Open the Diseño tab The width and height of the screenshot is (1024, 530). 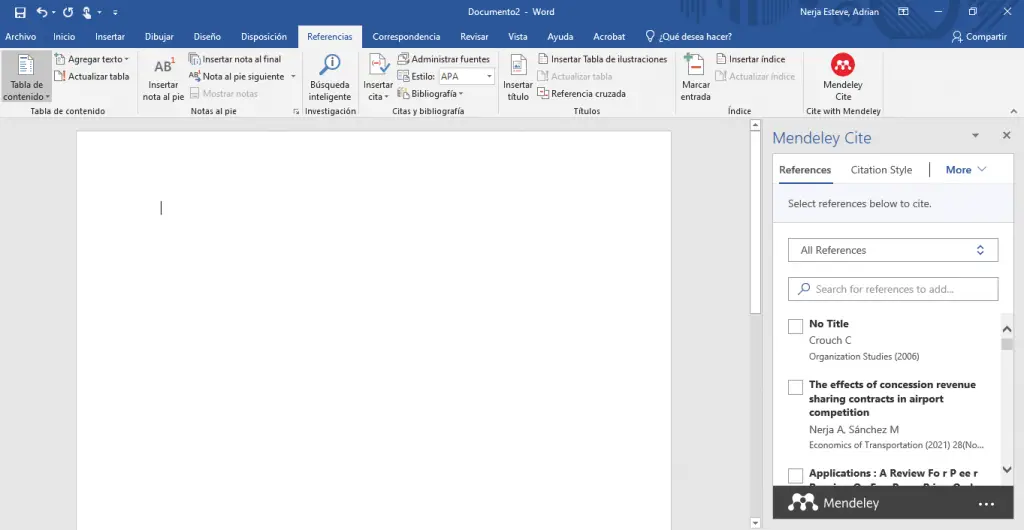click(x=207, y=37)
